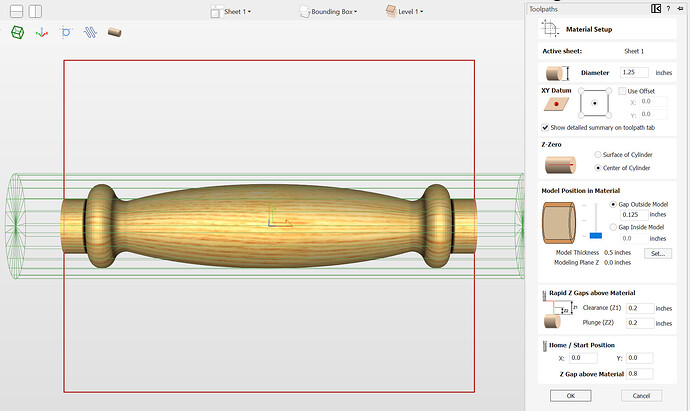Image resolution: width=690 pixels, height=411 pixels.
Task: Click the auto-hide panel pin icon
Action: (x=680, y=8)
